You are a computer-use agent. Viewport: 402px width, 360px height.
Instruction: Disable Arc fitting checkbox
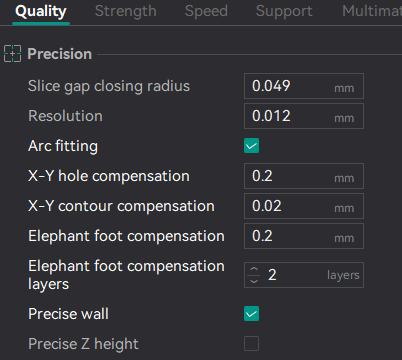tap(251, 146)
